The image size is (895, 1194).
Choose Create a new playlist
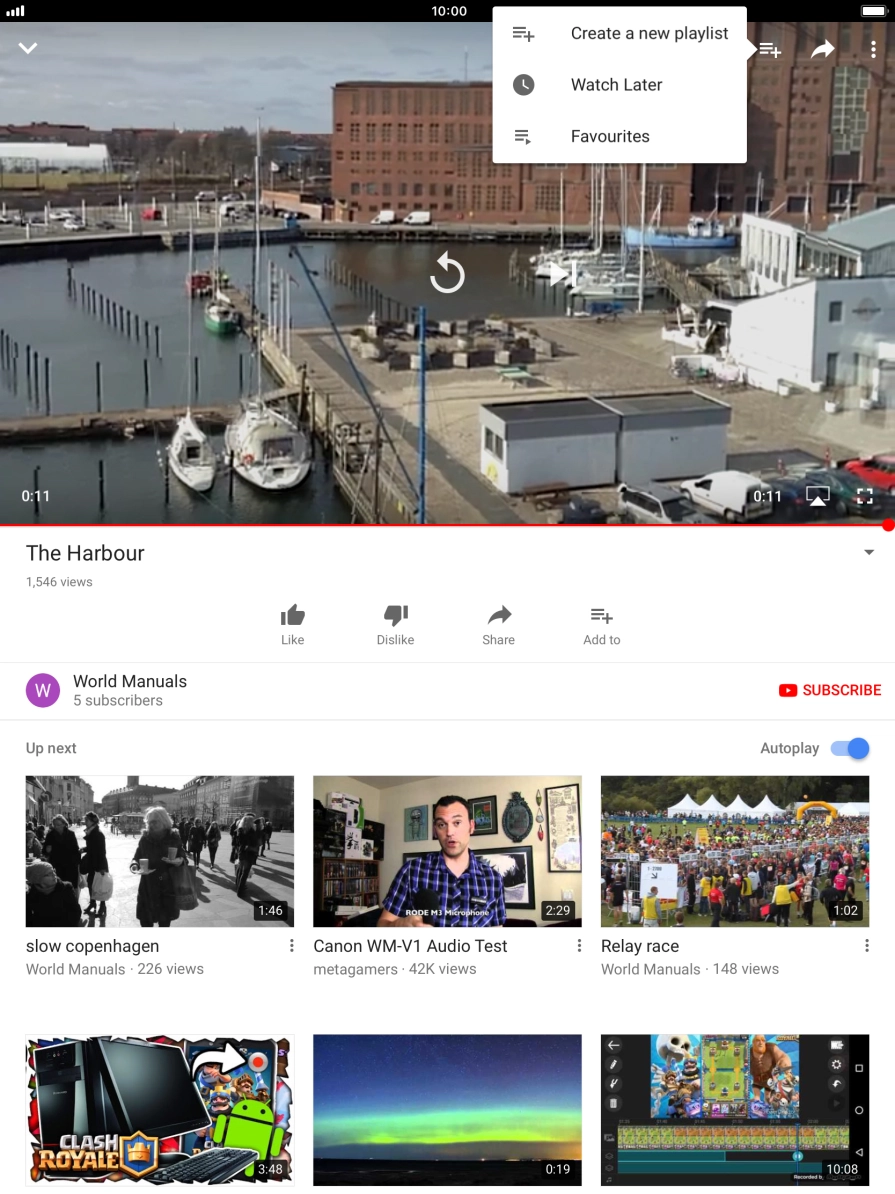(649, 33)
